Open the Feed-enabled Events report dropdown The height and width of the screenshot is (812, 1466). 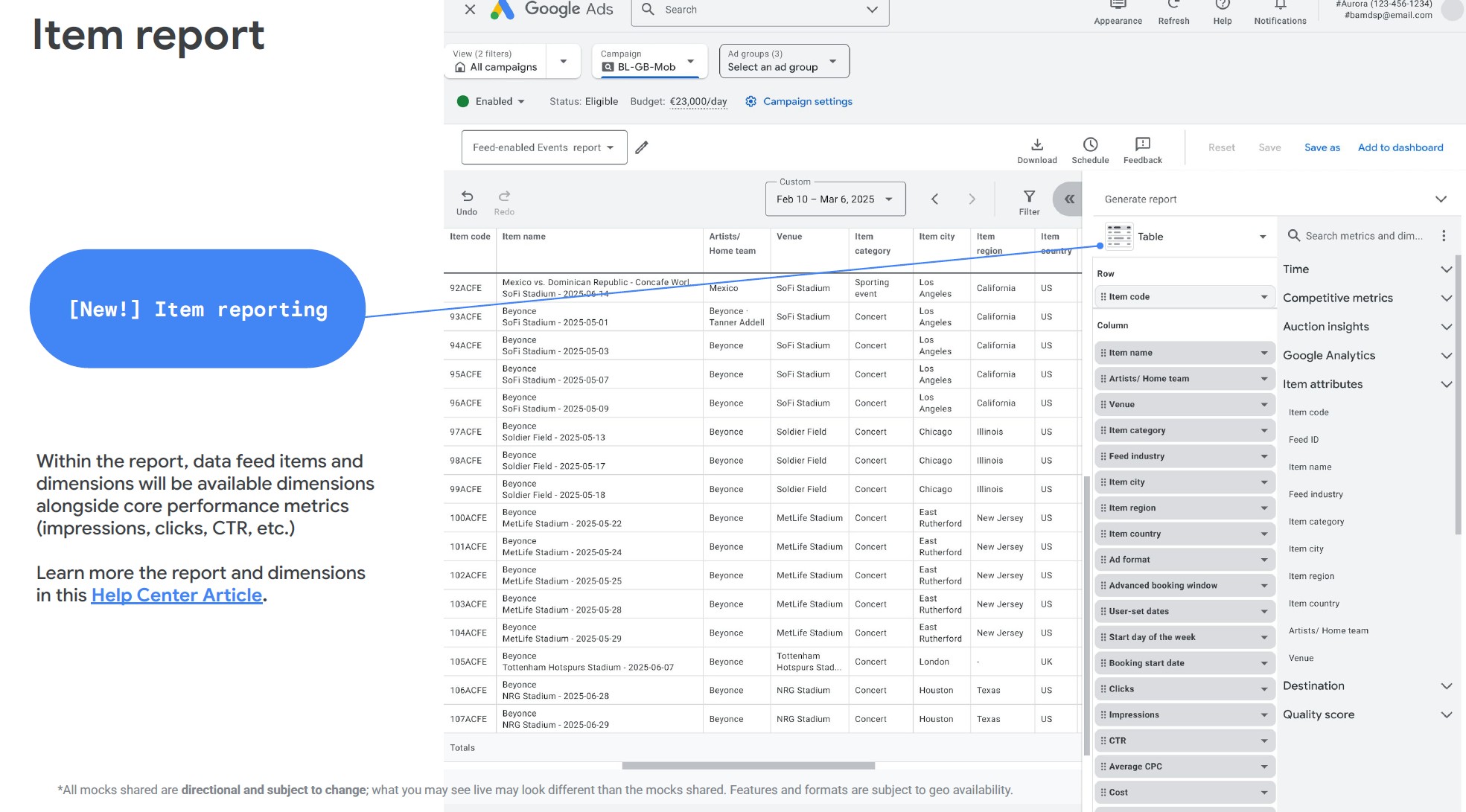tap(544, 147)
